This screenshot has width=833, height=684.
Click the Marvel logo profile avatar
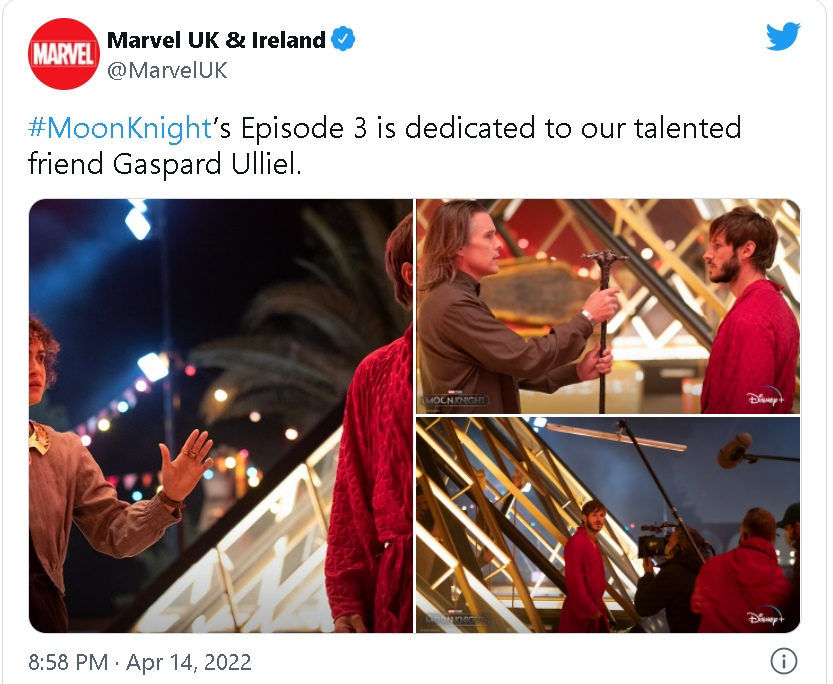(x=65, y=54)
